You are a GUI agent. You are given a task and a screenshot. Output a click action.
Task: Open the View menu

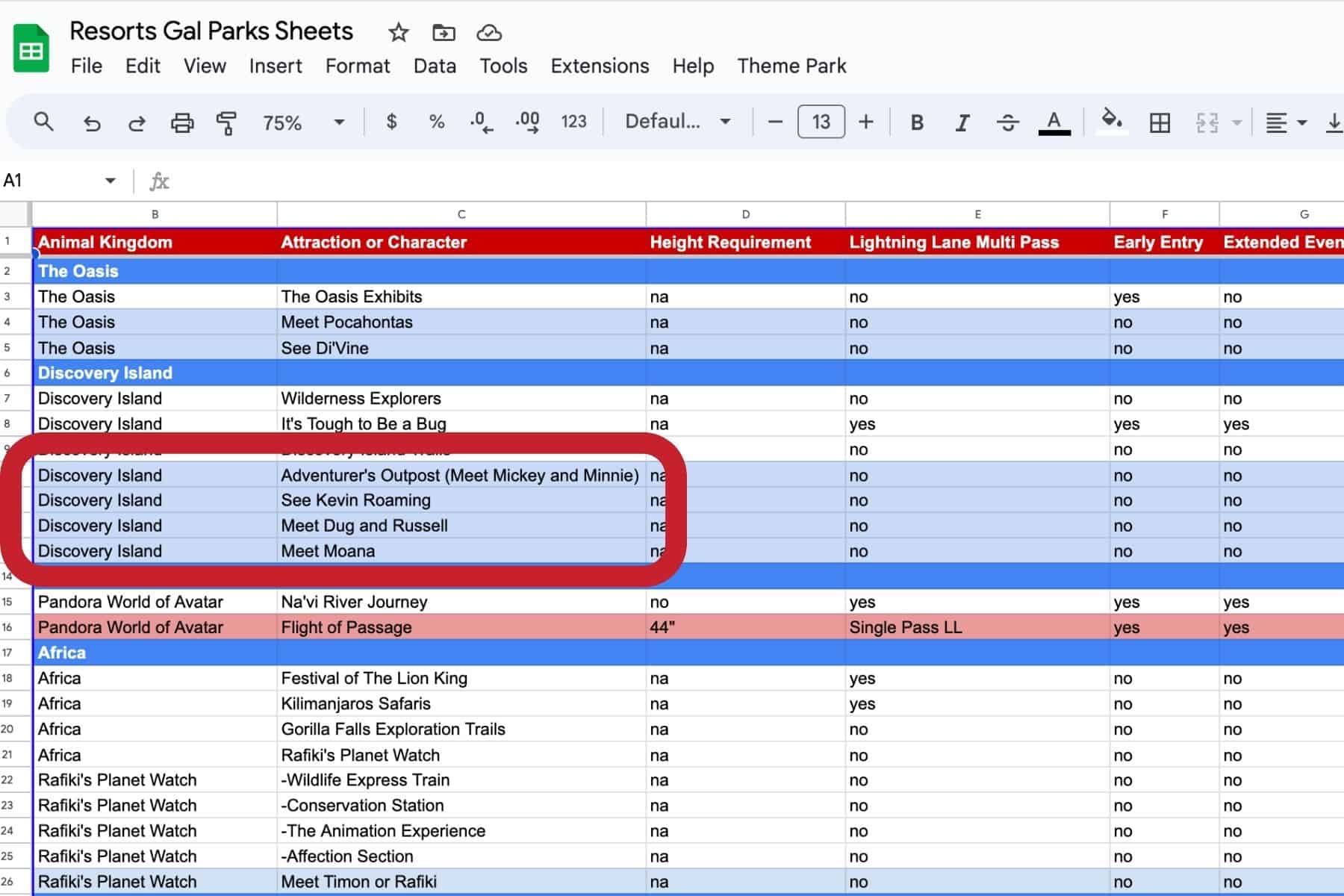click(x=205, y=66)
